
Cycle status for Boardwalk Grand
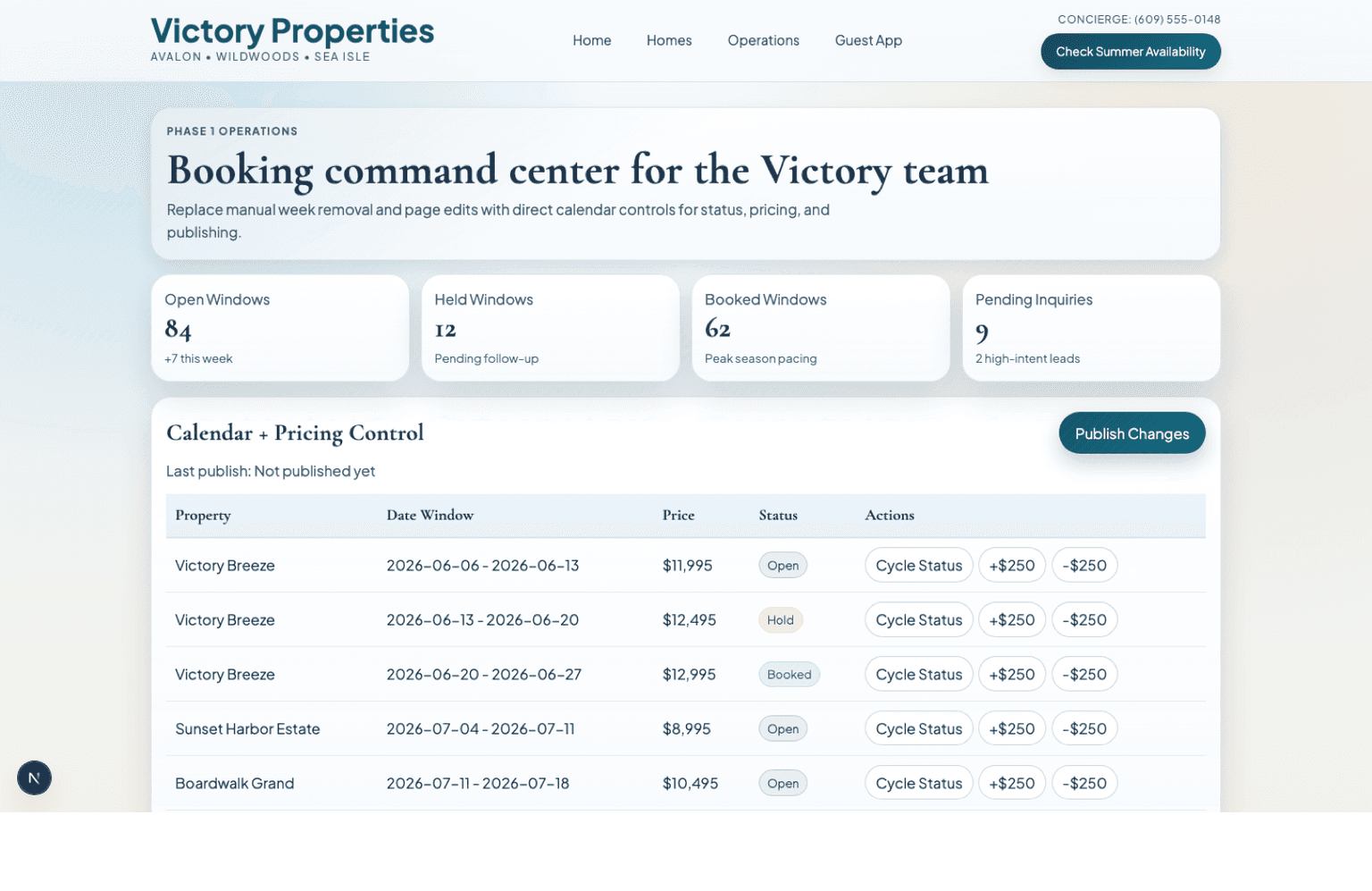tap(918, 784)
